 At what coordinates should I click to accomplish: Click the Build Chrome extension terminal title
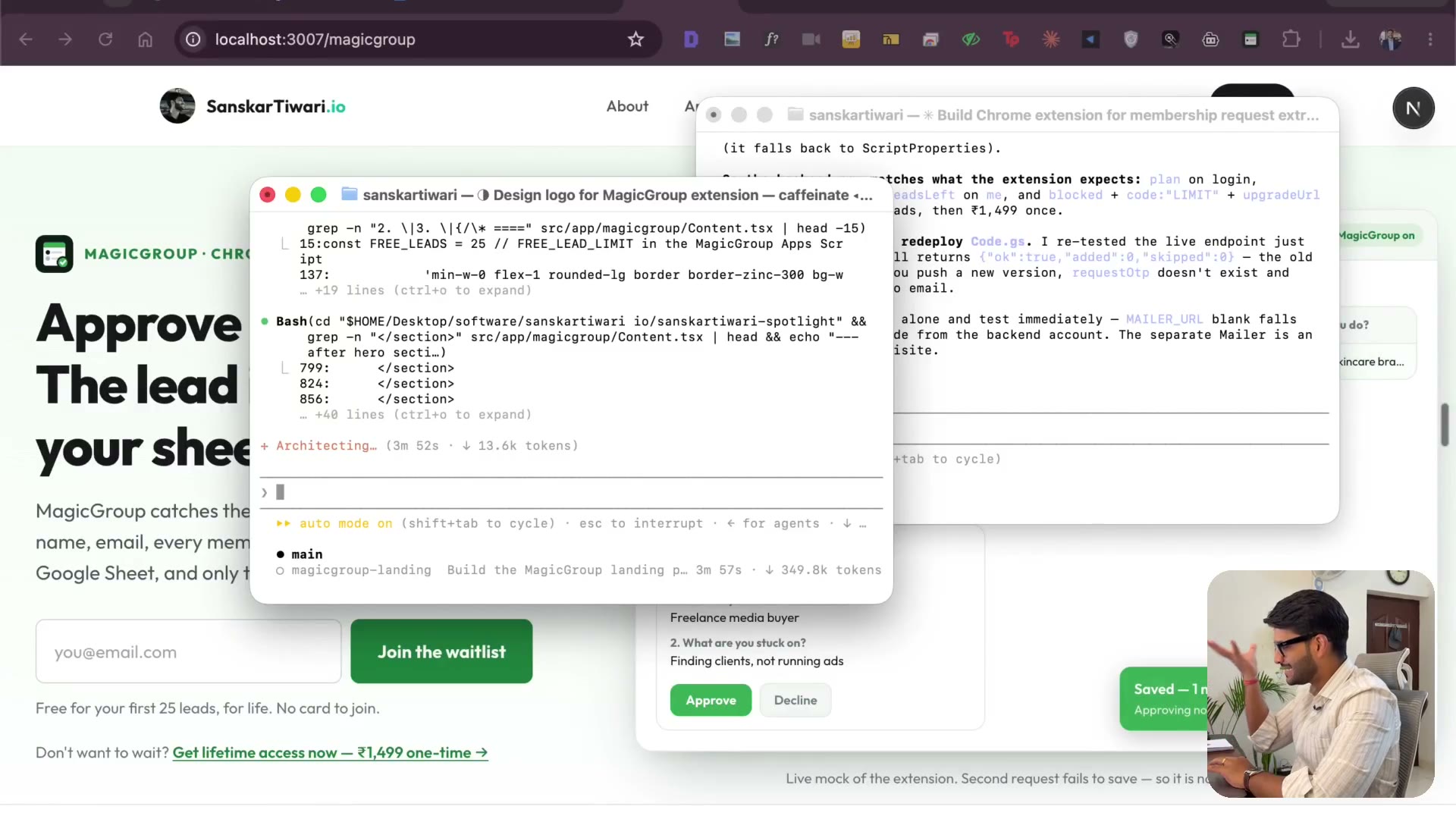pos(1064,115)
